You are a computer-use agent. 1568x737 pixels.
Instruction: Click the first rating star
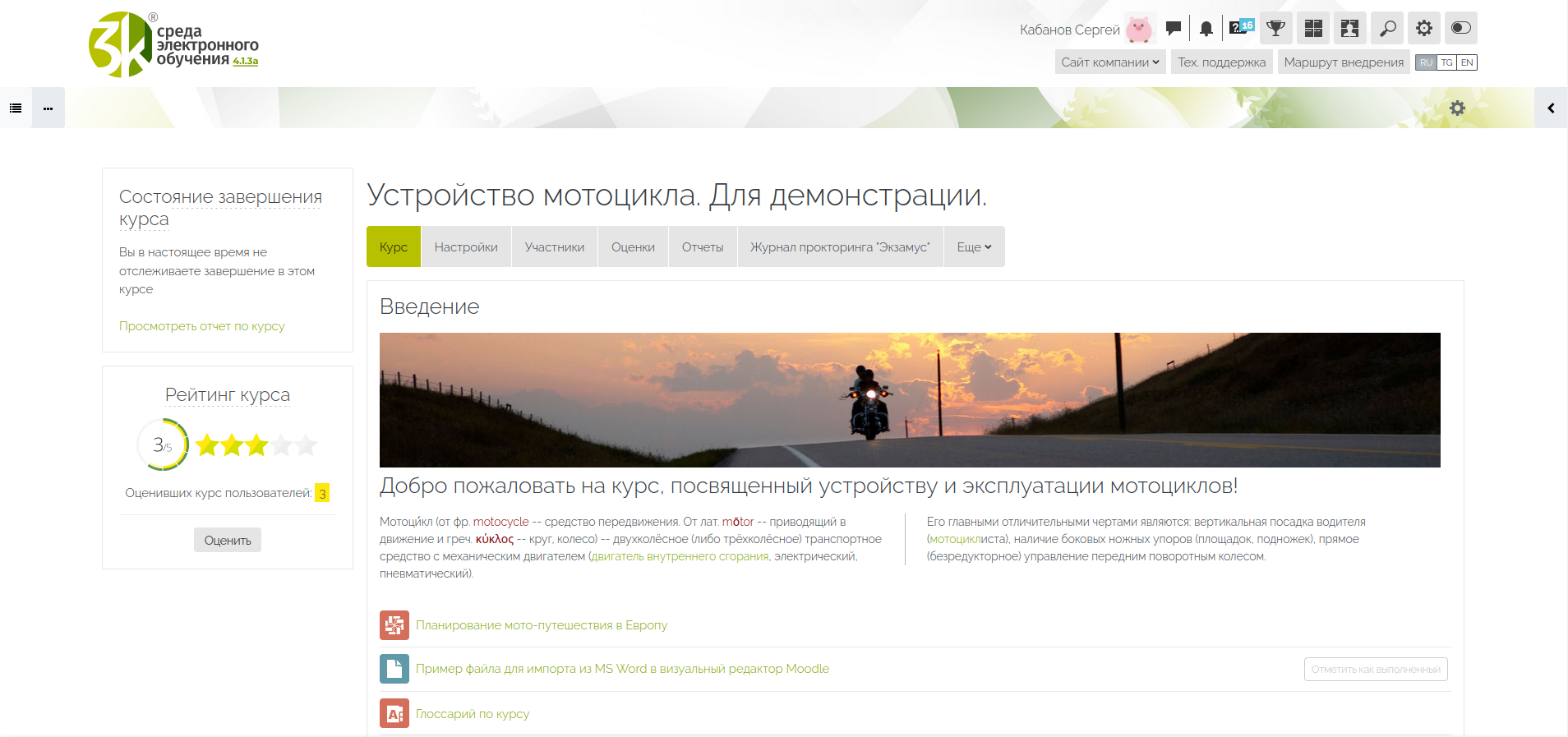coord(207,445)
